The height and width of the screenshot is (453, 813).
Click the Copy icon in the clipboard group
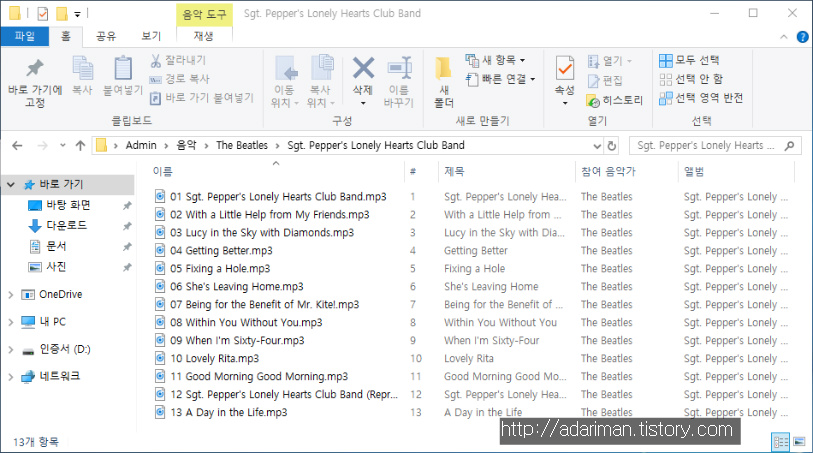click(x=82, y=68)
